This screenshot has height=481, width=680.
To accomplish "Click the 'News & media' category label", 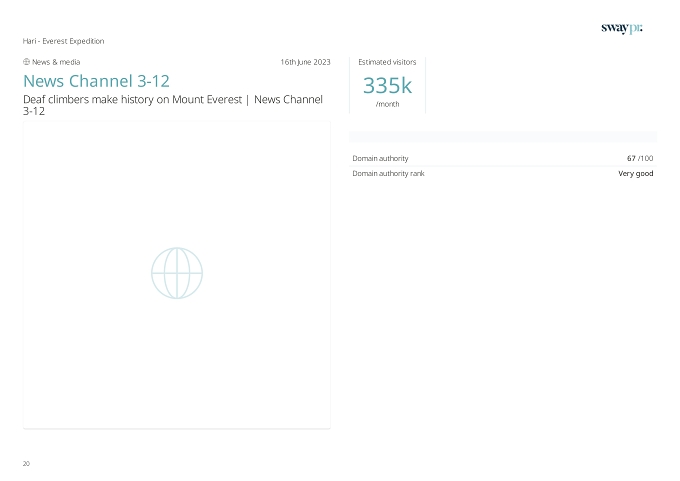I will click(56, 62).
